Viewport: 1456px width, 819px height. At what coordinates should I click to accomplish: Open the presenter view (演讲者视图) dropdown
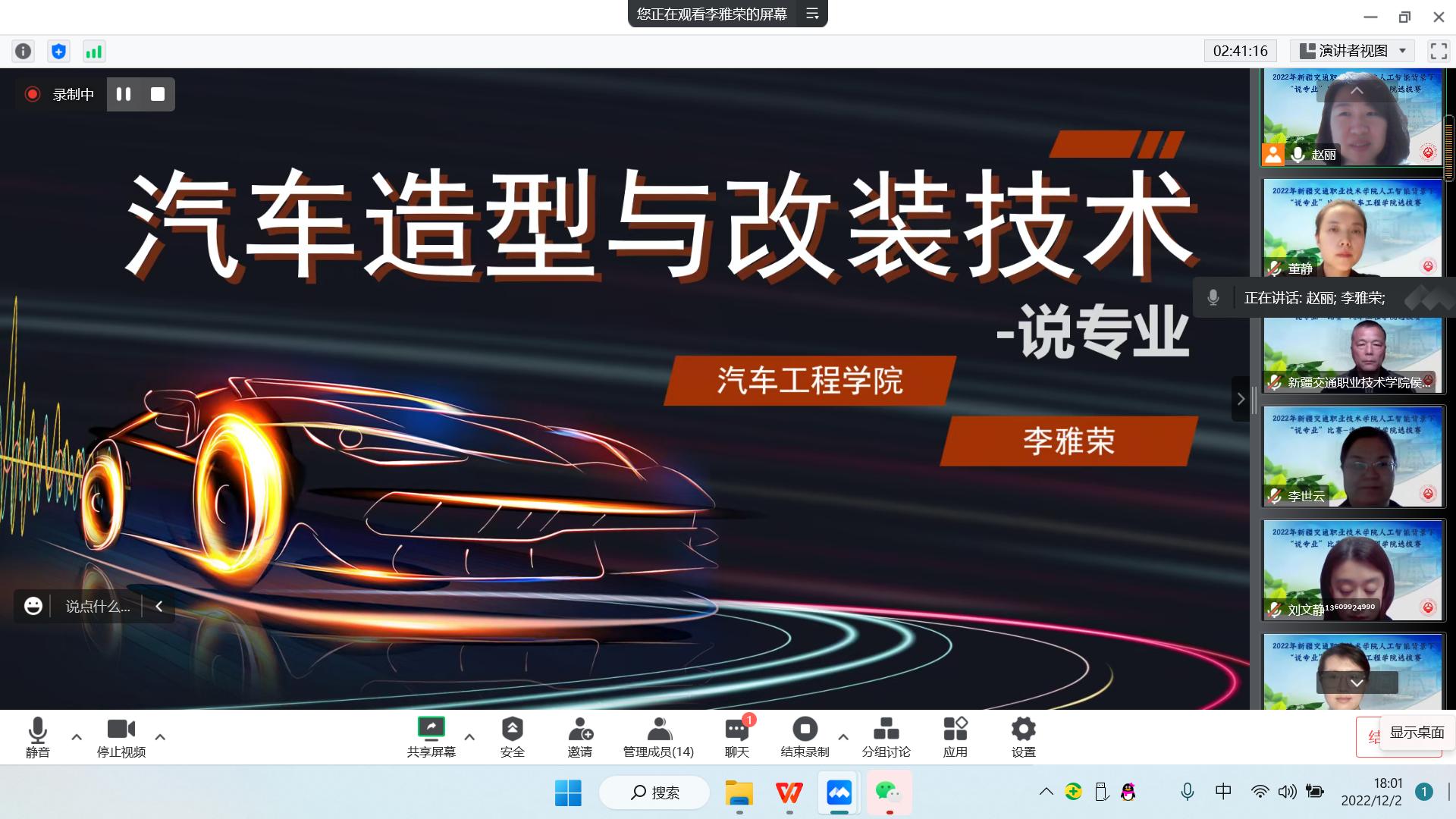(x=1352, y=51)
